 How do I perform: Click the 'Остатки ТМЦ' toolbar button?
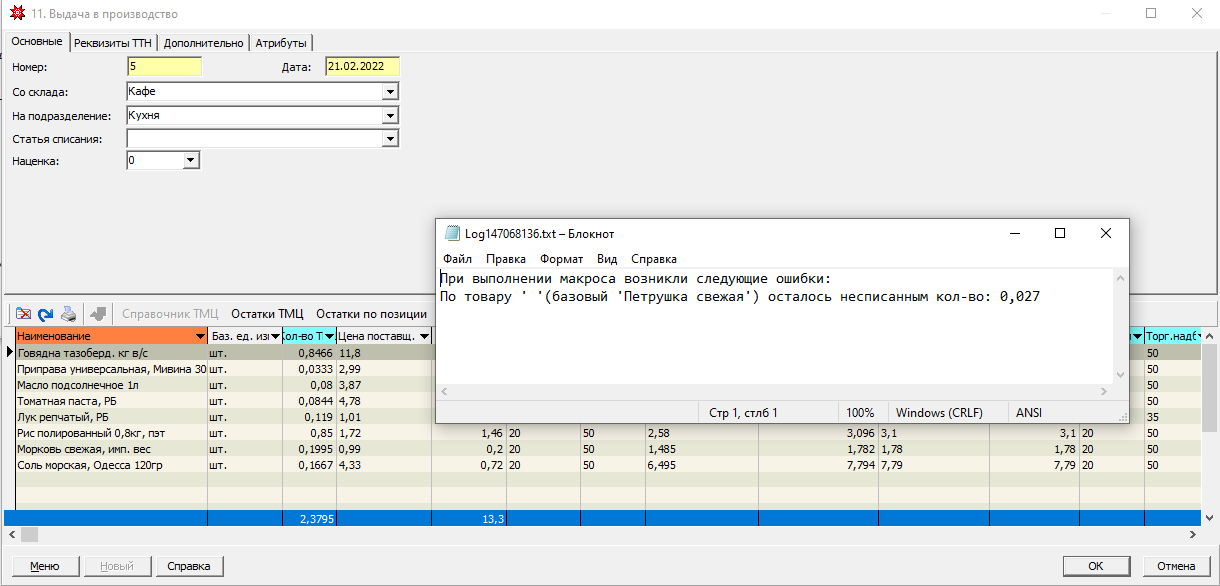267,313
